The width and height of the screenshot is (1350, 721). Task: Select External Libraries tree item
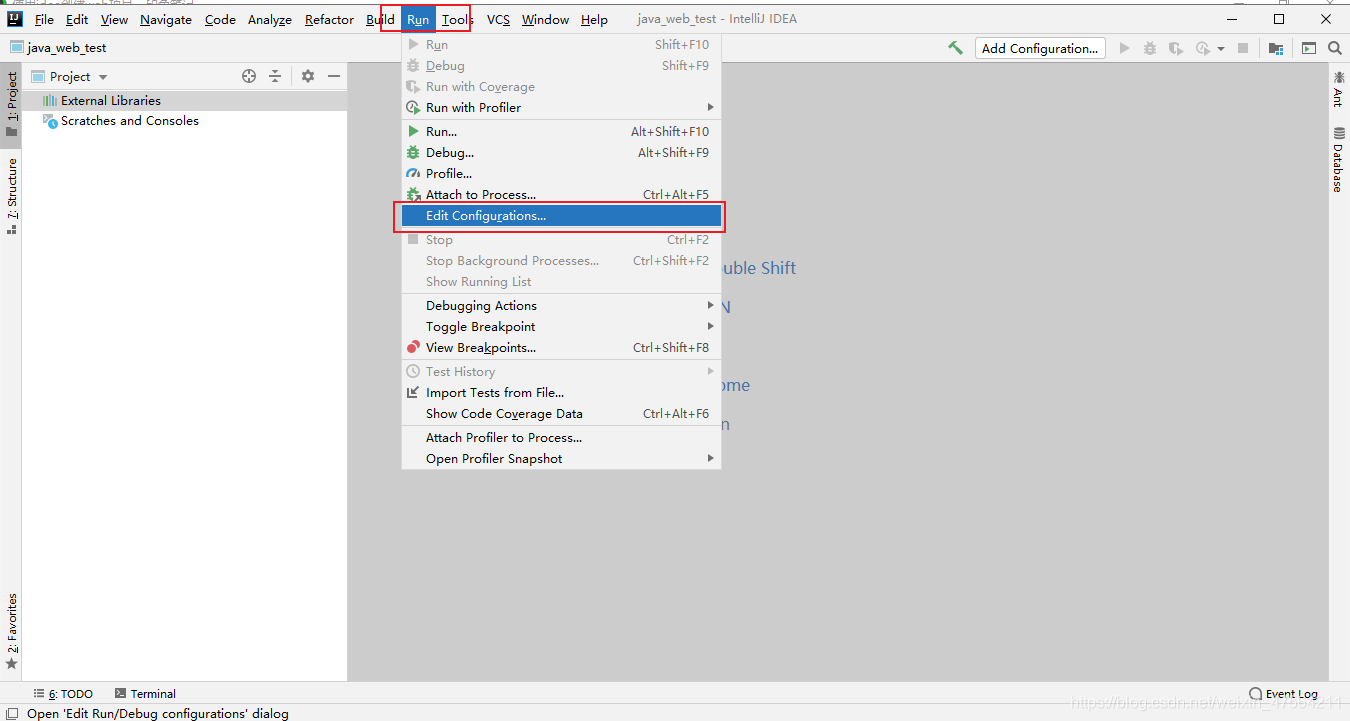(x=185, y=101)
